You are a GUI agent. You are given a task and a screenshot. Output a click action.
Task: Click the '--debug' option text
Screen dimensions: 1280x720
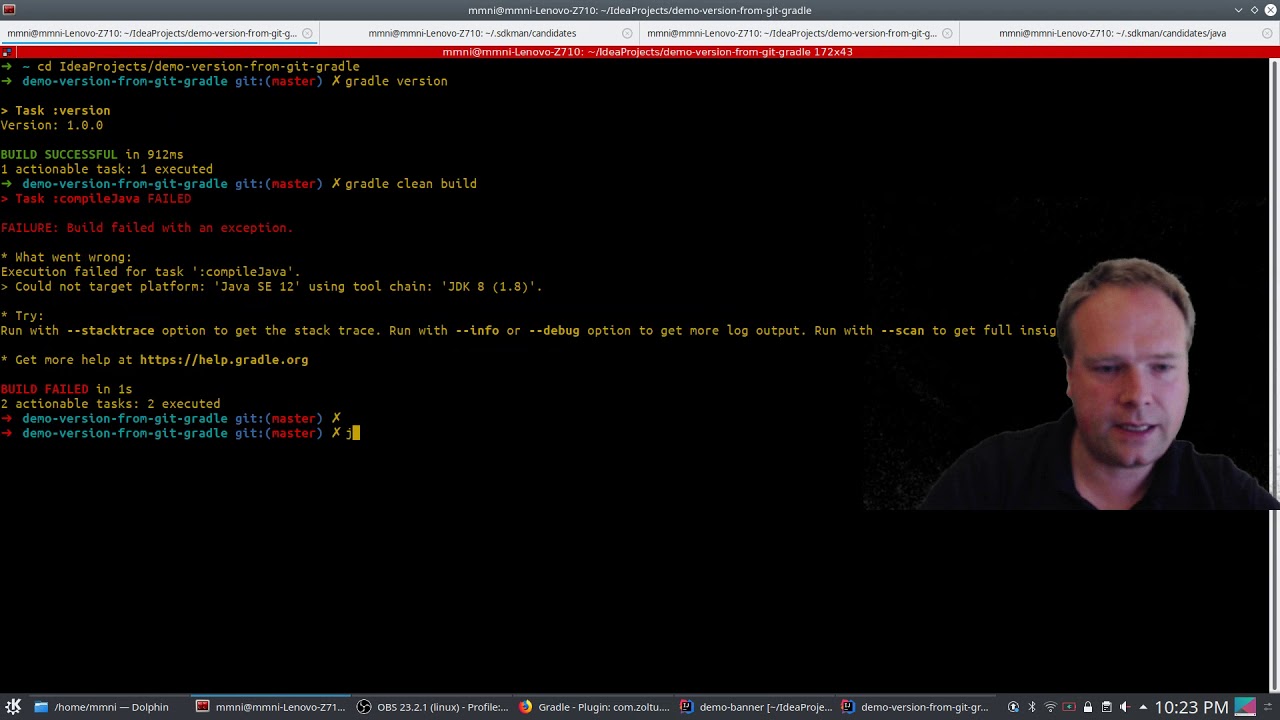coord(554,331)
